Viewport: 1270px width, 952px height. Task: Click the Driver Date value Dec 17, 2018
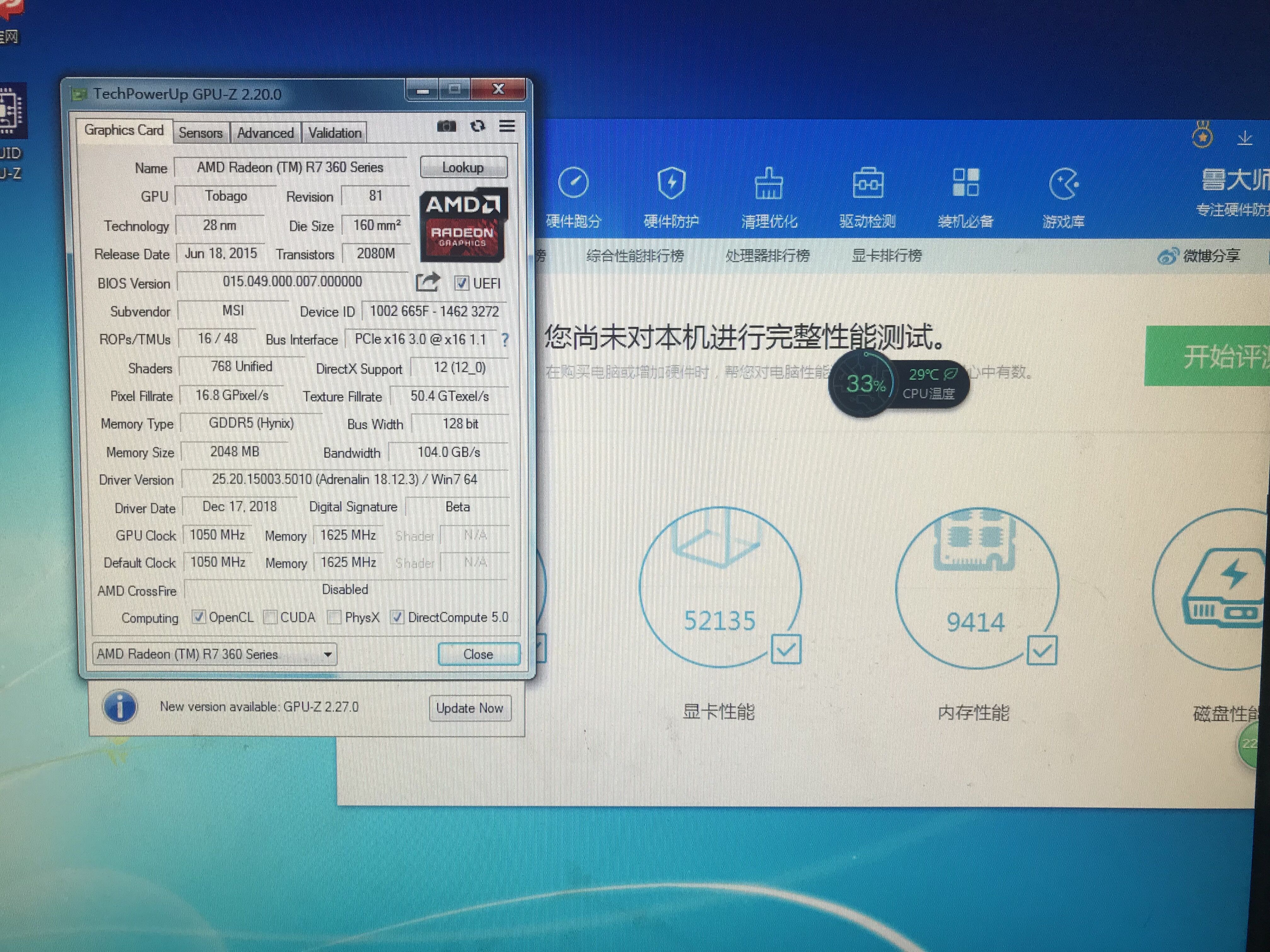(x=239, y=507)
